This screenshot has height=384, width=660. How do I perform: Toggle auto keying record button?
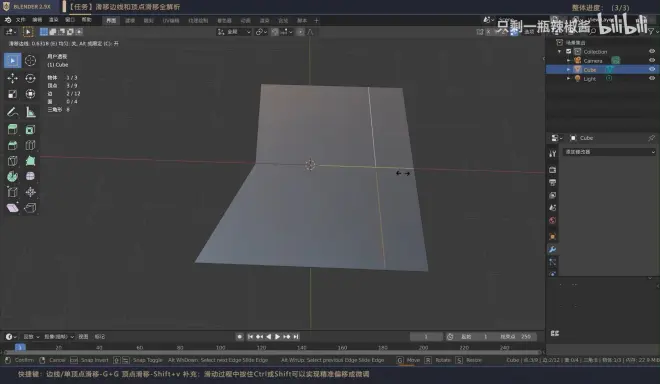(240, 336)
